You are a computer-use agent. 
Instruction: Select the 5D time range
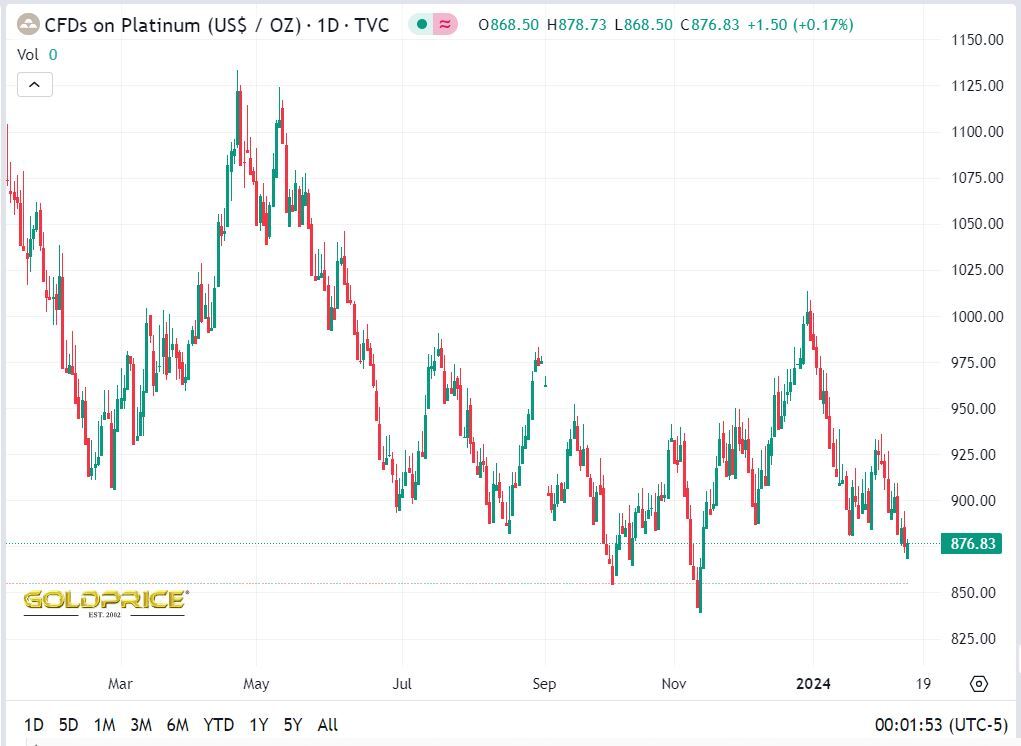(x=68, y=725)
